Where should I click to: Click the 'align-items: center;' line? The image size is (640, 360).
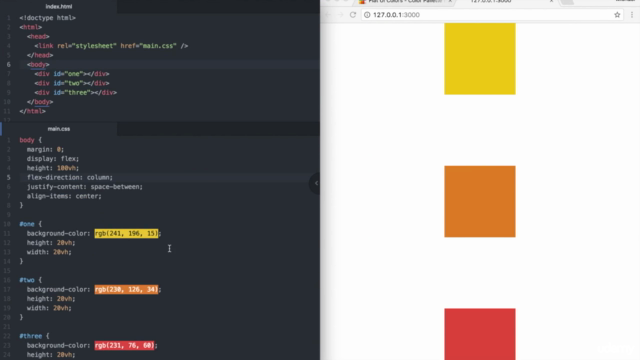click(64, 196)
